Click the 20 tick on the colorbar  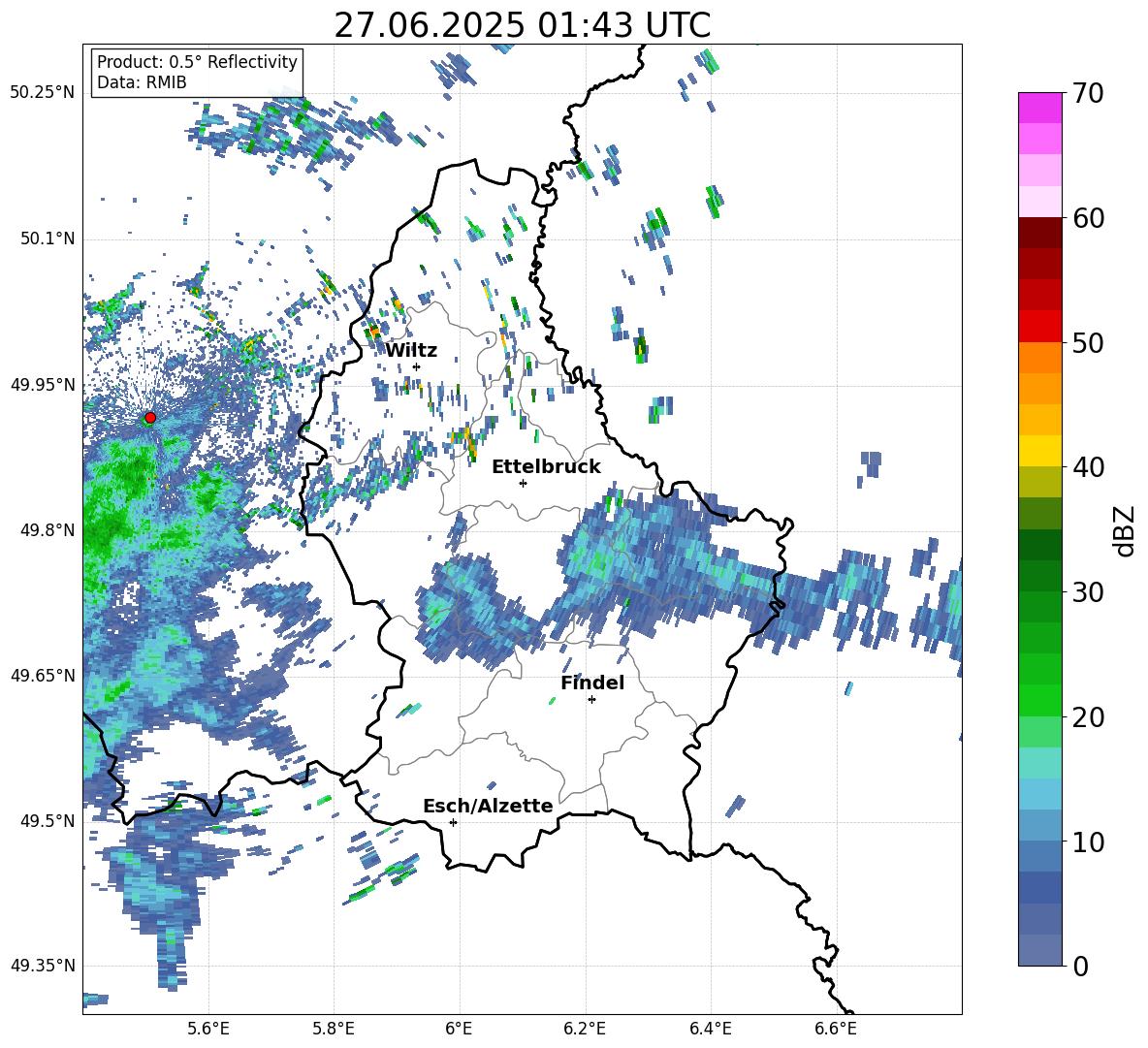click(1087, 716)
